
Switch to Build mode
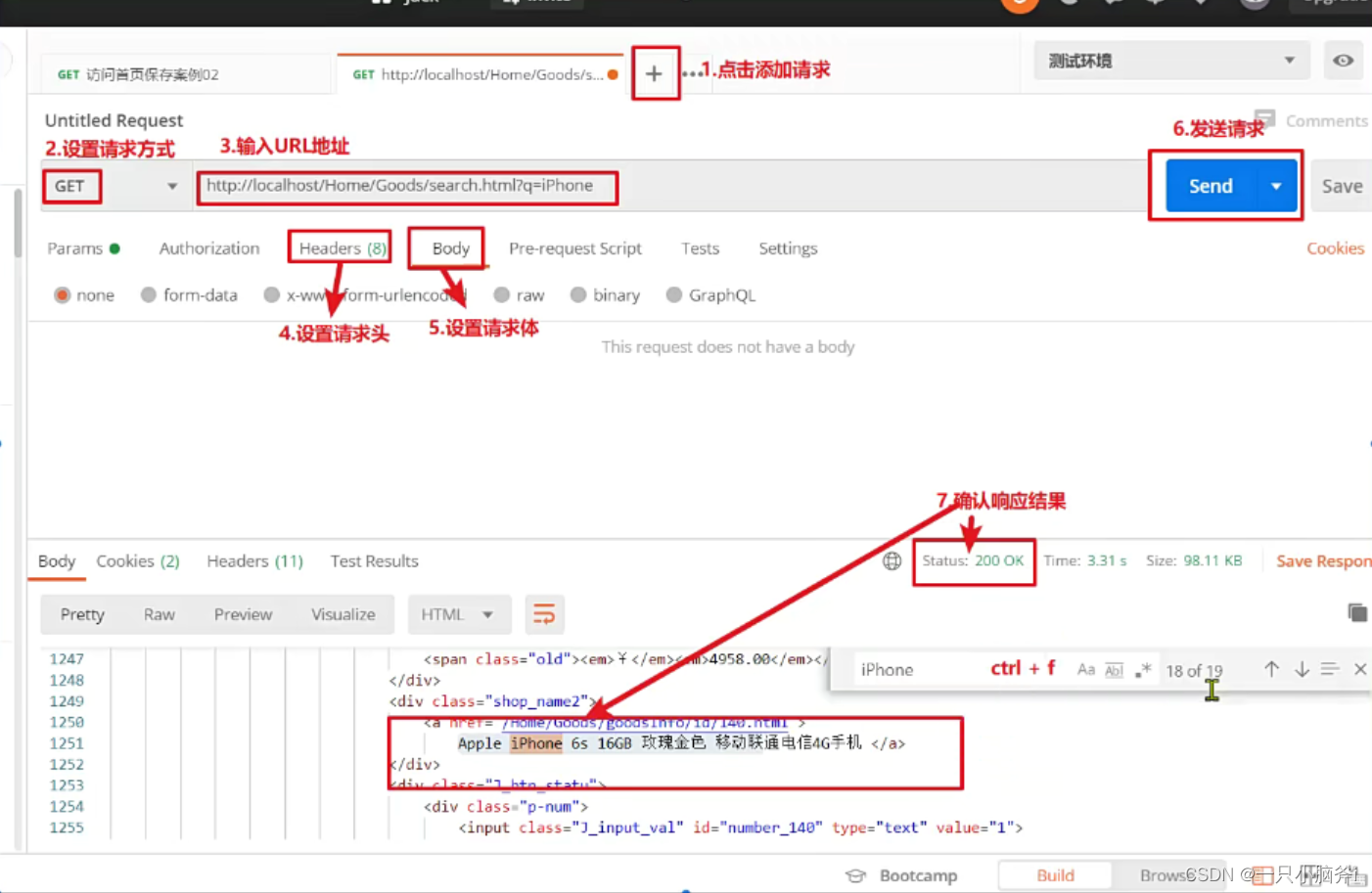tap(1055, 875)
